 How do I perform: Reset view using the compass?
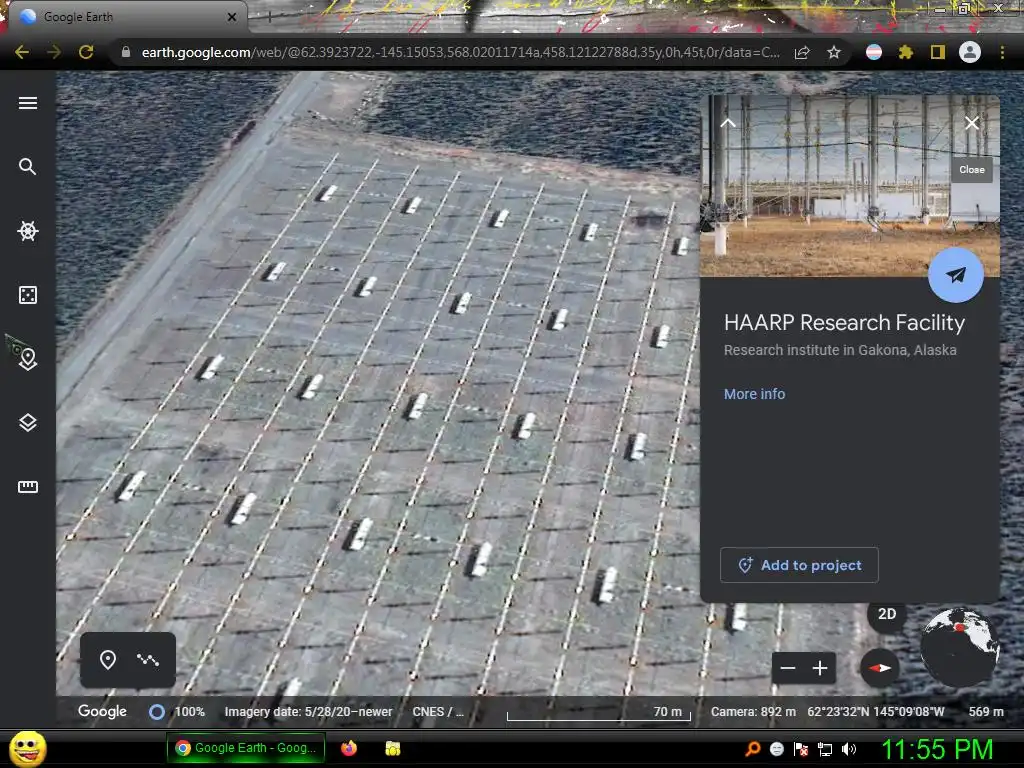click(x=880, y=667)
